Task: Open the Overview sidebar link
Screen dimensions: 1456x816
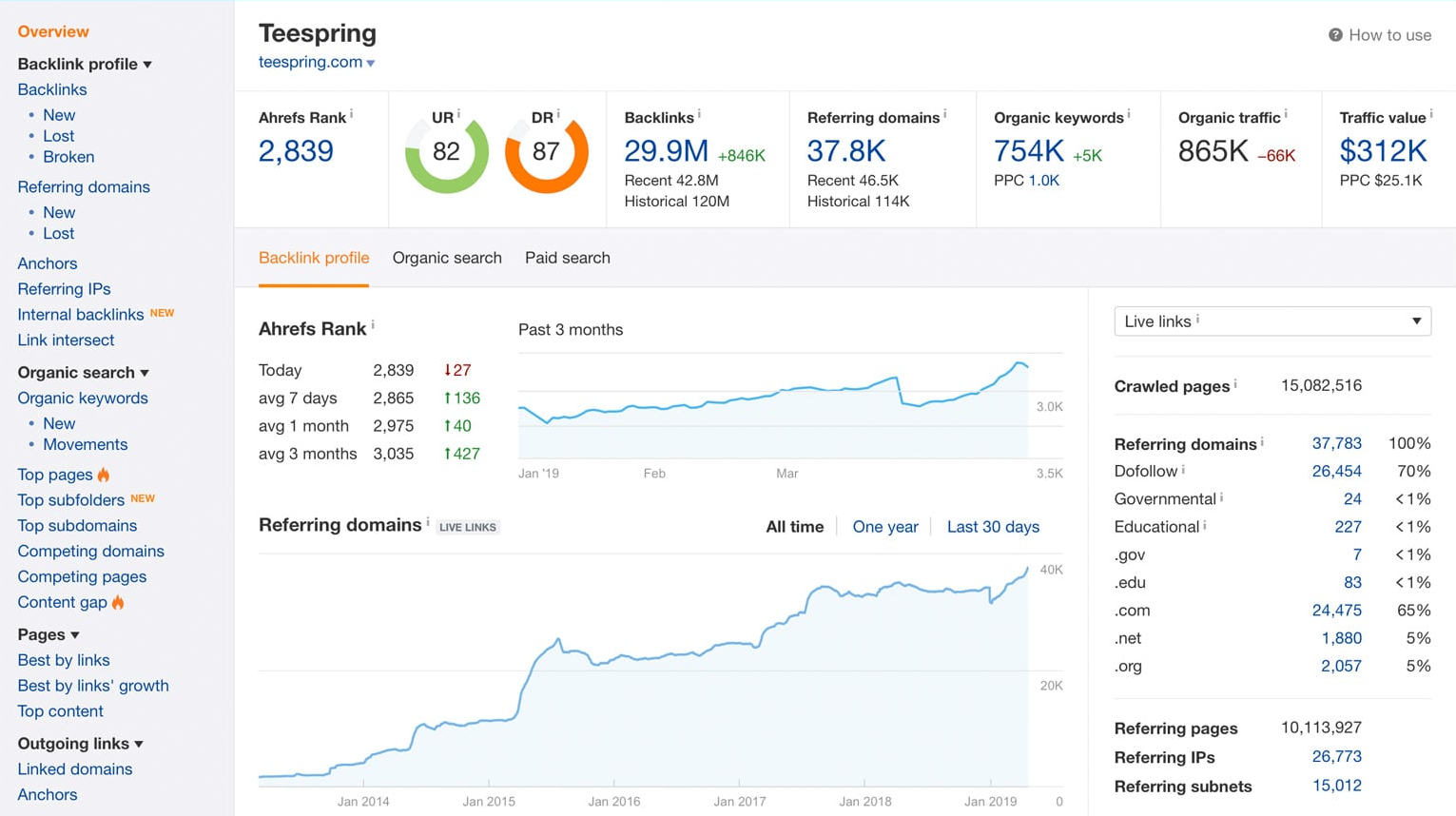Action: coord(53,31)
